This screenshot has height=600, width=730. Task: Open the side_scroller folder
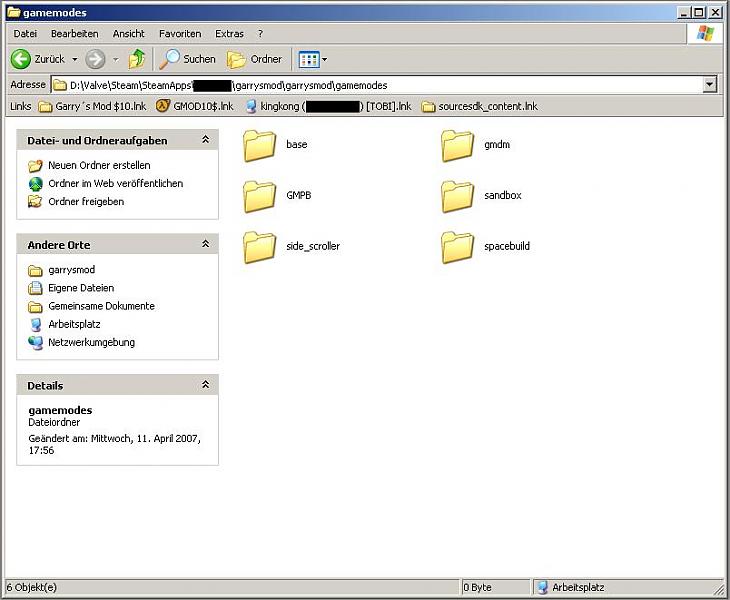pos(261,246)
